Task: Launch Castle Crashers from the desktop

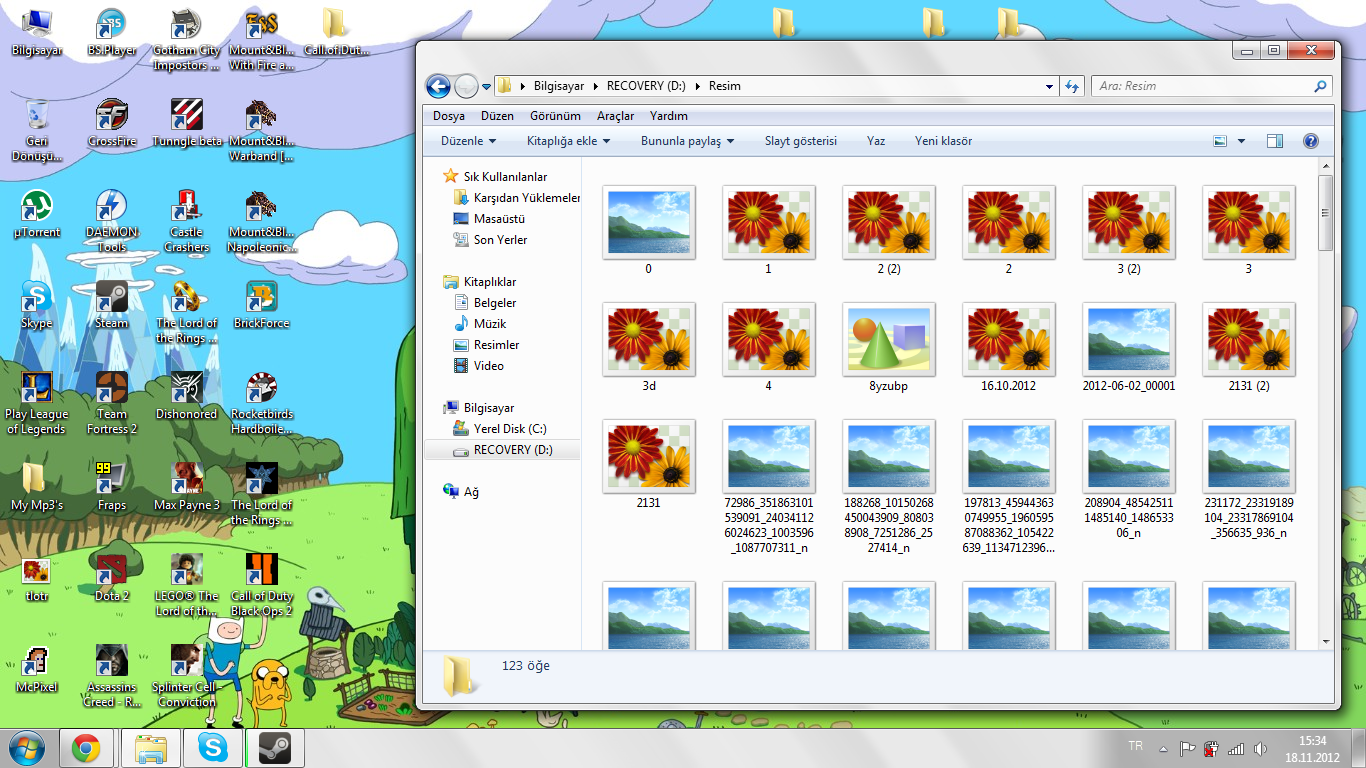Action: pos(187,222)
